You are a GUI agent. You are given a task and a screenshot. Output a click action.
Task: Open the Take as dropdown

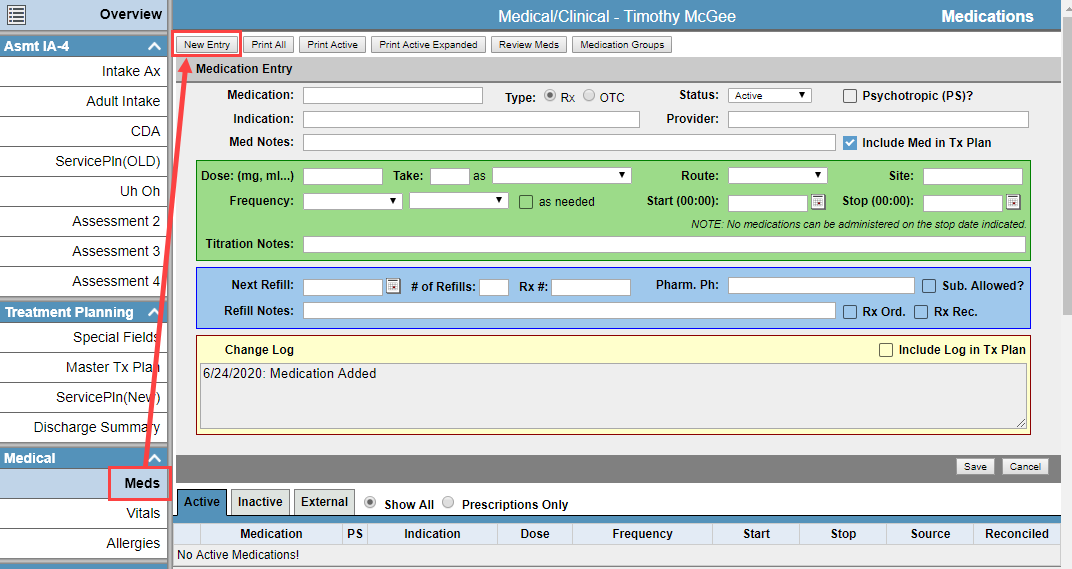pyautogui.click(x=561, y=176)
